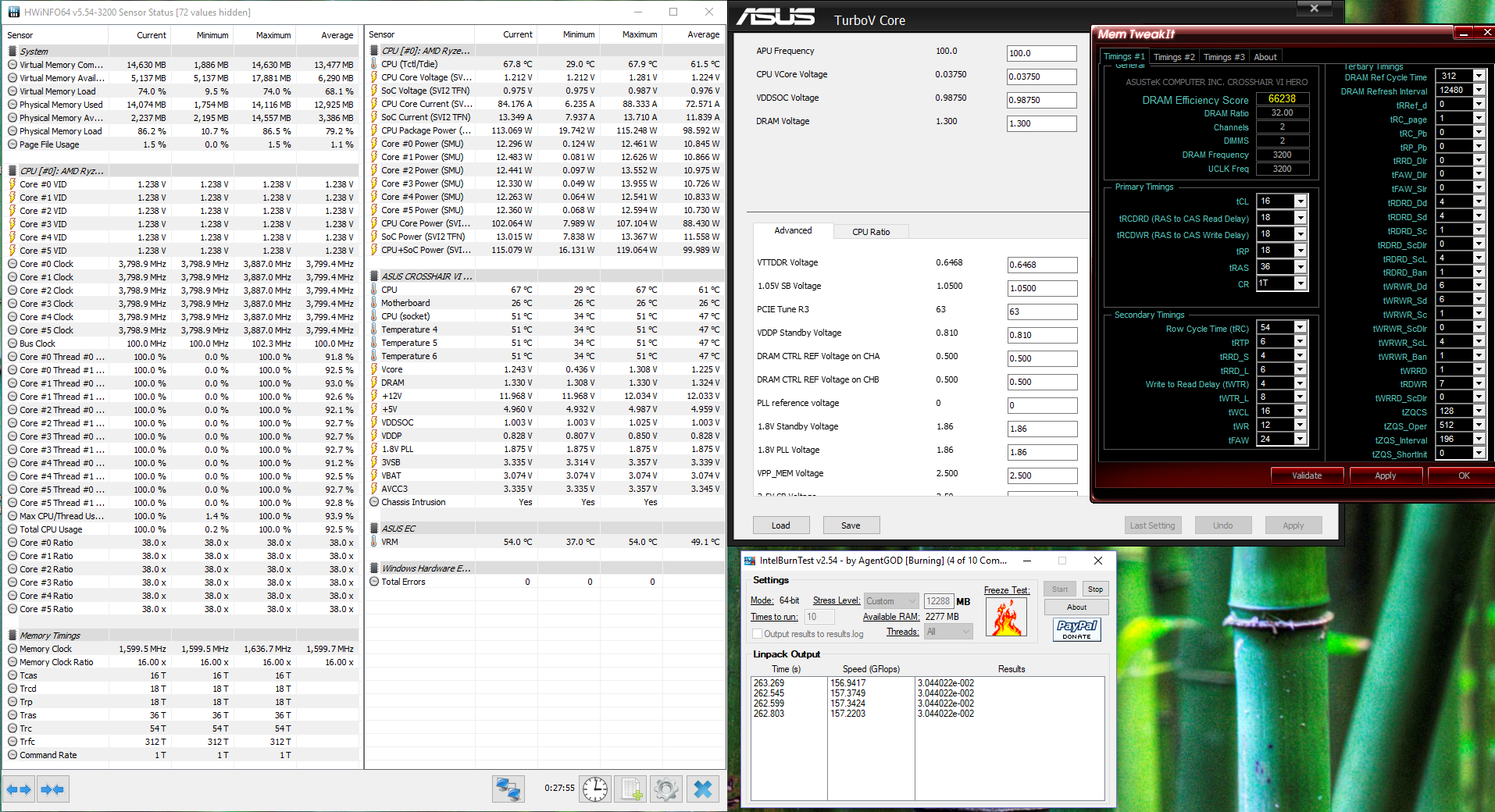Click the icon beside Core #0 Clock row
Image resolution: width=1495 pixels, height=812 pixels.
tap(12, 264)
